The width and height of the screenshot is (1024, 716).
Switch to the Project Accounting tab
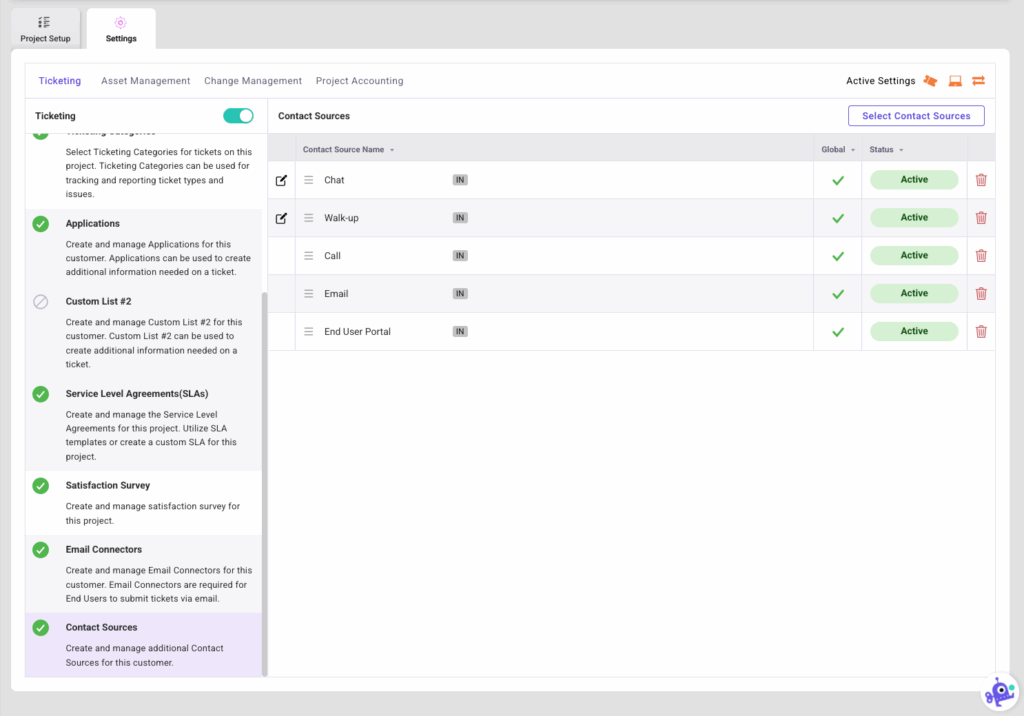point(358,80)
